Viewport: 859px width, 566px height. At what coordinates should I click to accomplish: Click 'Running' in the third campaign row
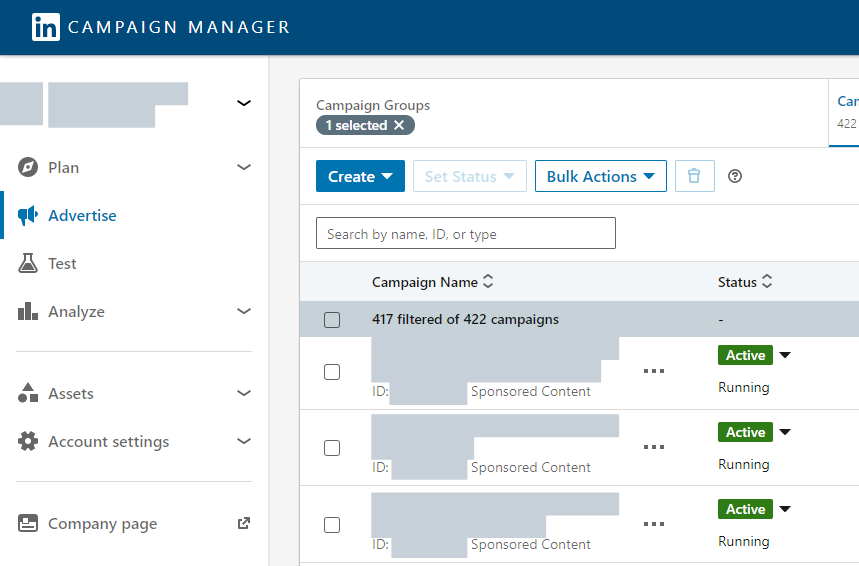point(744,541)
